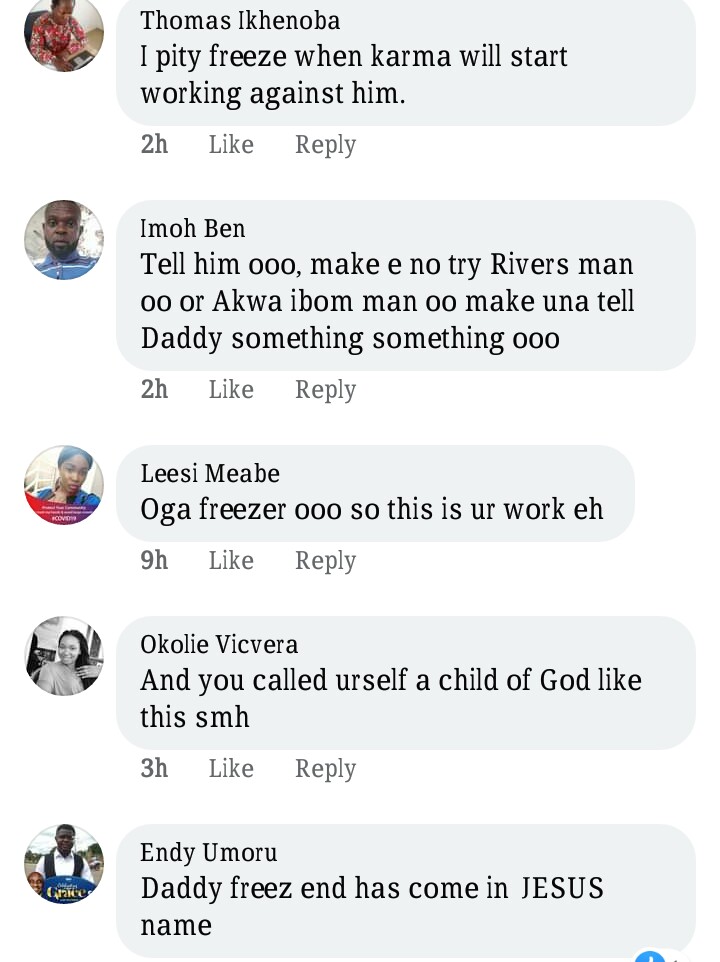Like Imoh Ben's comment
Screen dimensions: 720x962
[231, 389]
